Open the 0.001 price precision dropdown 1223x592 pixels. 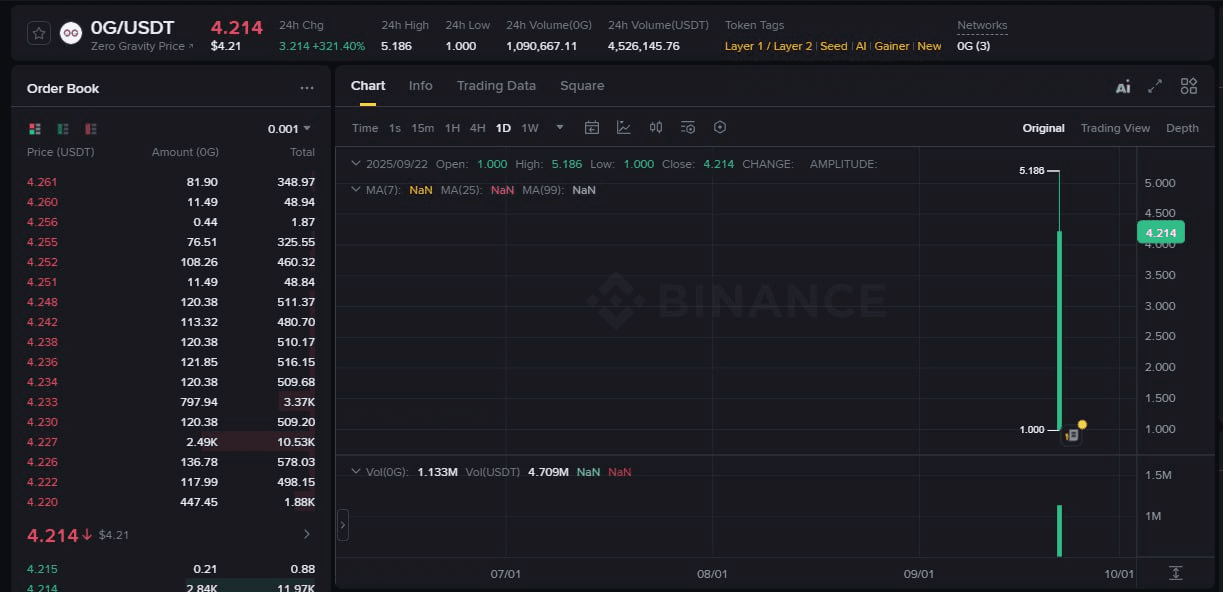pos(290,129)
